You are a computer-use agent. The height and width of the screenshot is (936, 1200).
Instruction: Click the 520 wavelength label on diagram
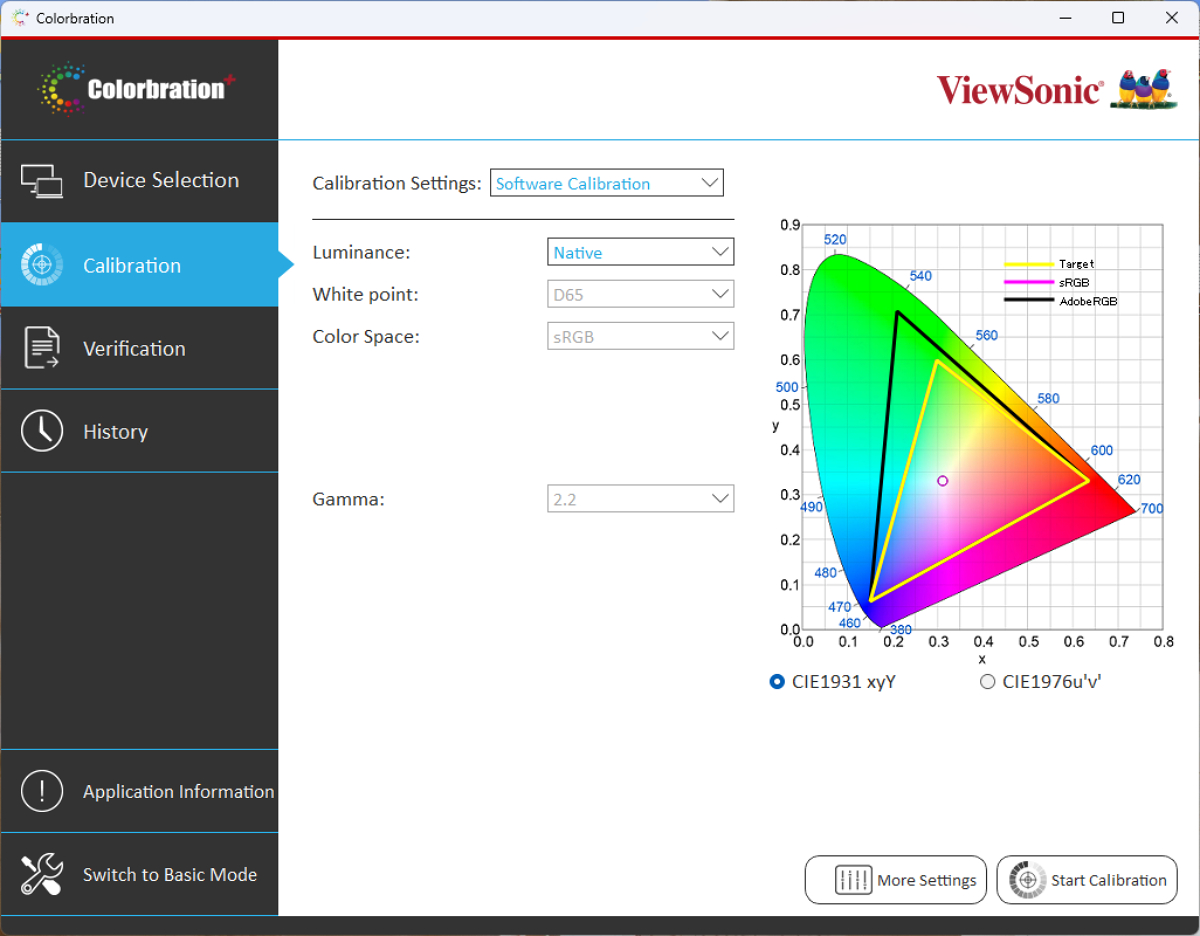pos(835,240)
